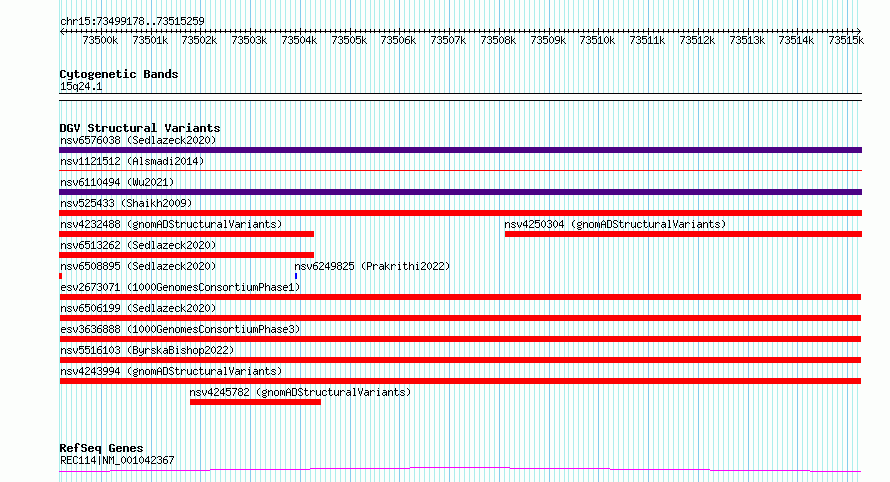This screenshot has height=482, width=890.
Task: Click the short red bar under nsv4245782
Action: (255, 402)
